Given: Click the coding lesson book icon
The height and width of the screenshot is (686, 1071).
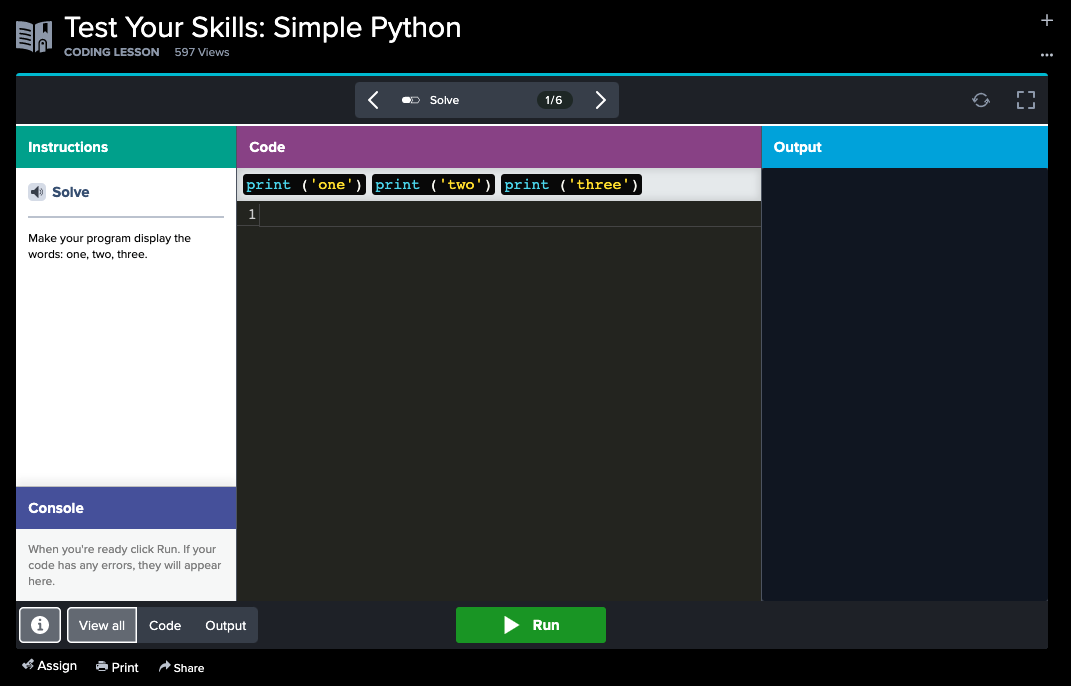Looking at the screenshot, I should (x=34, y=37).
